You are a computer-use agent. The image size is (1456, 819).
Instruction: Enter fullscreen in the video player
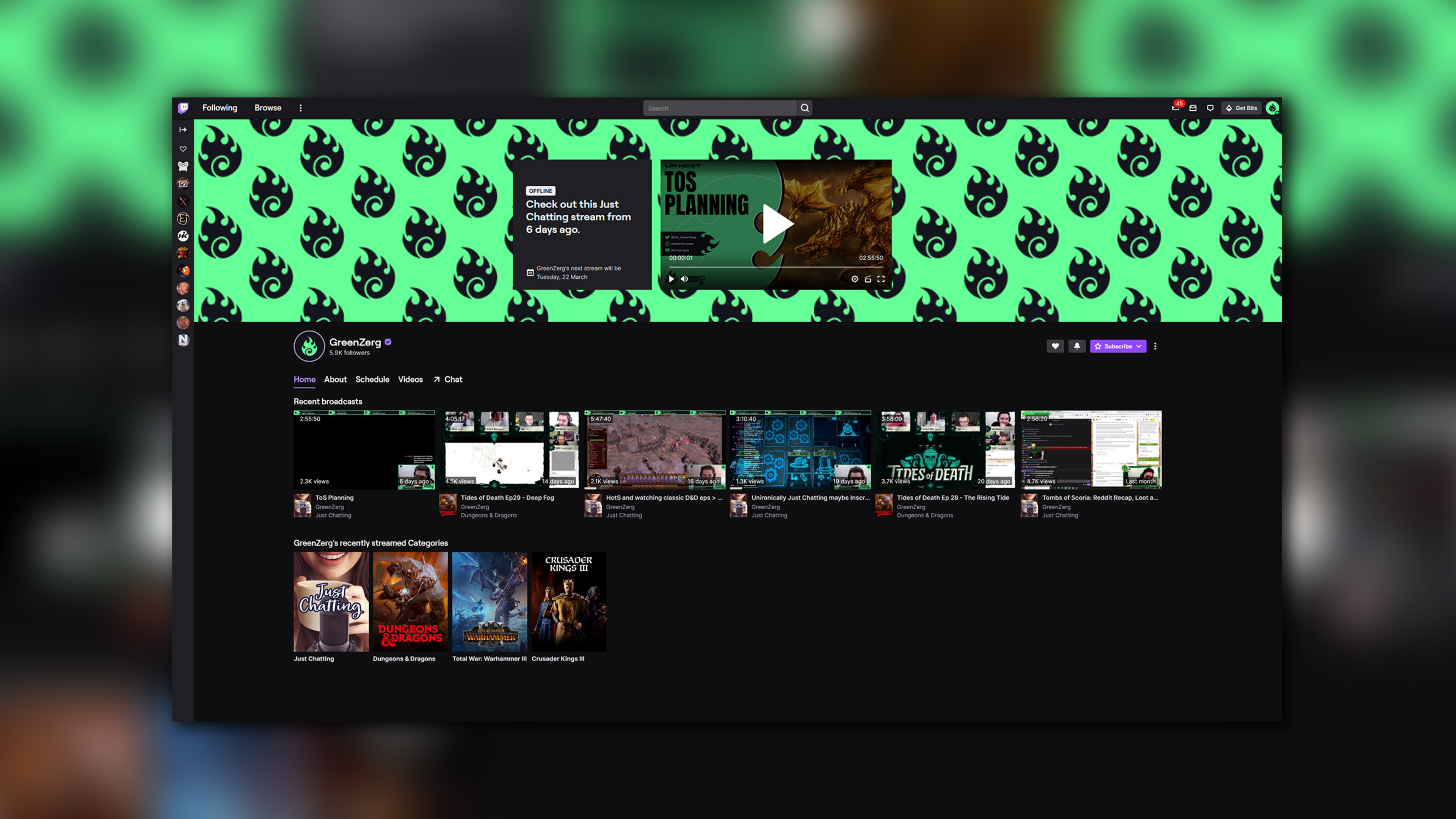click(x=880, y=279)
